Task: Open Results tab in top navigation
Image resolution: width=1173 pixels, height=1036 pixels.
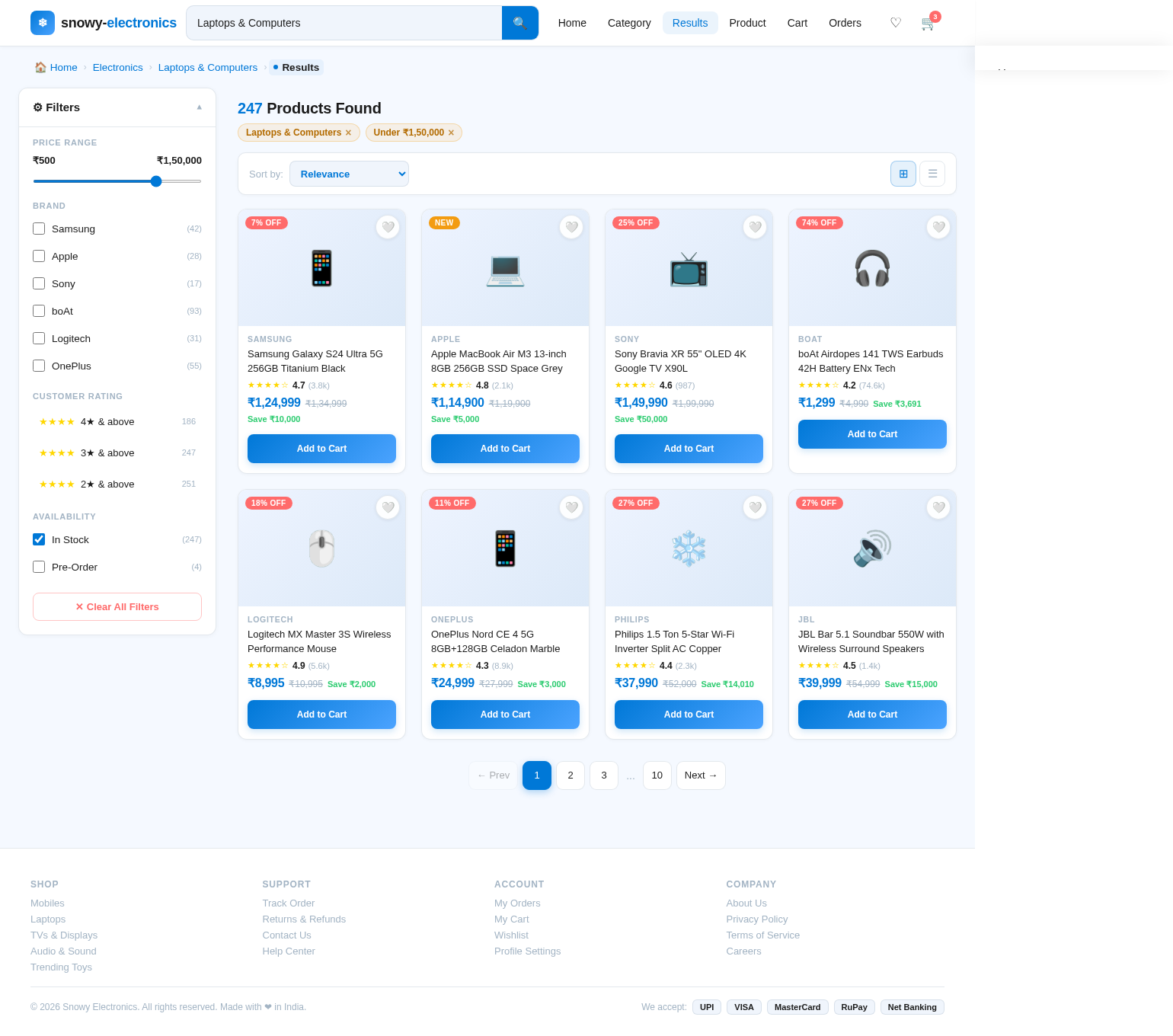Action: click(690, 23)
